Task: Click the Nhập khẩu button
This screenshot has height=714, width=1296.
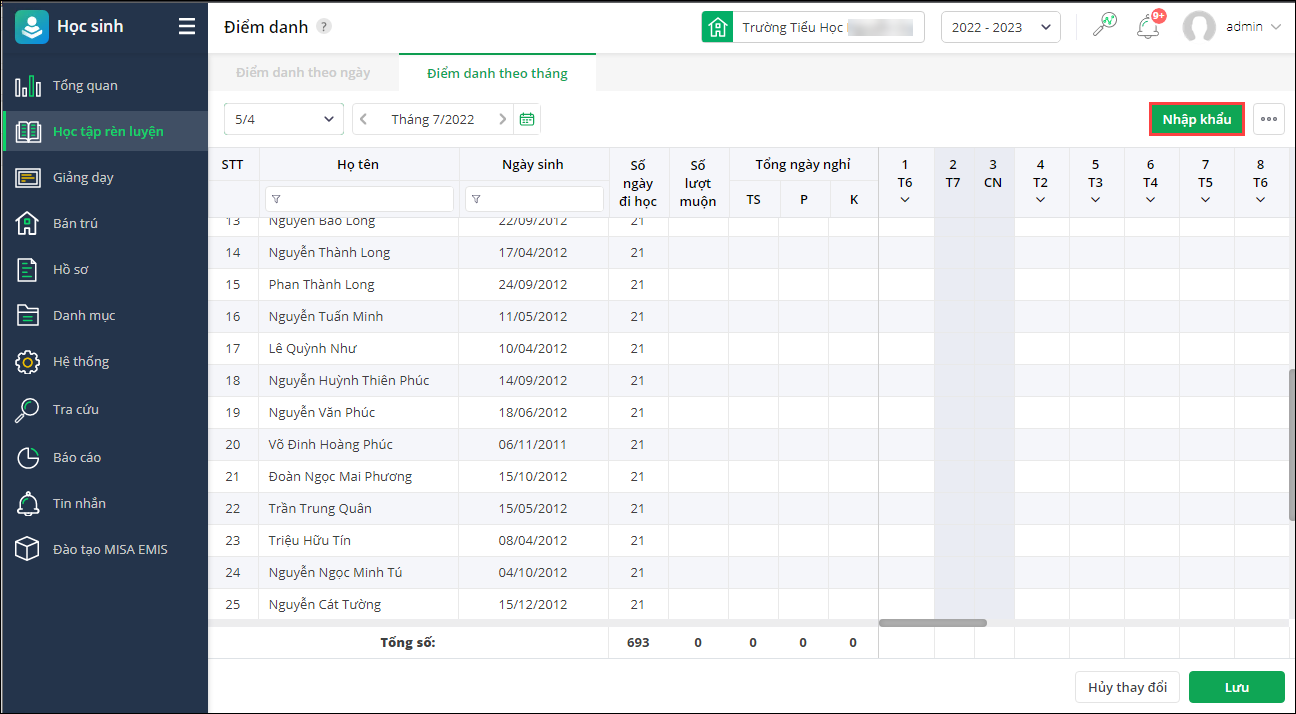Action: click(1196, 119)
